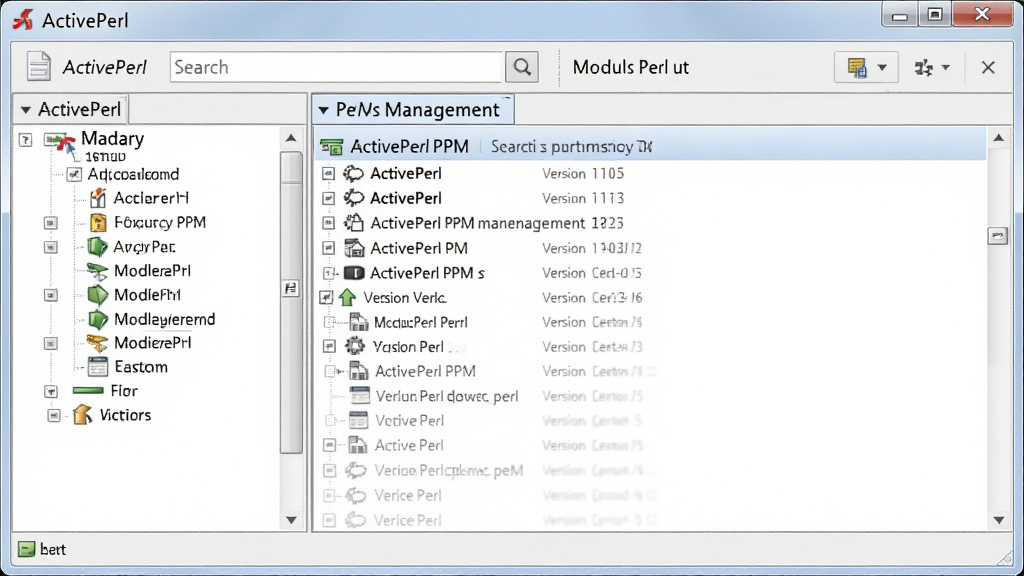The image size is (1024, 576).
Task: Click the ModierePrl orange icon
Action: point(97,343)
